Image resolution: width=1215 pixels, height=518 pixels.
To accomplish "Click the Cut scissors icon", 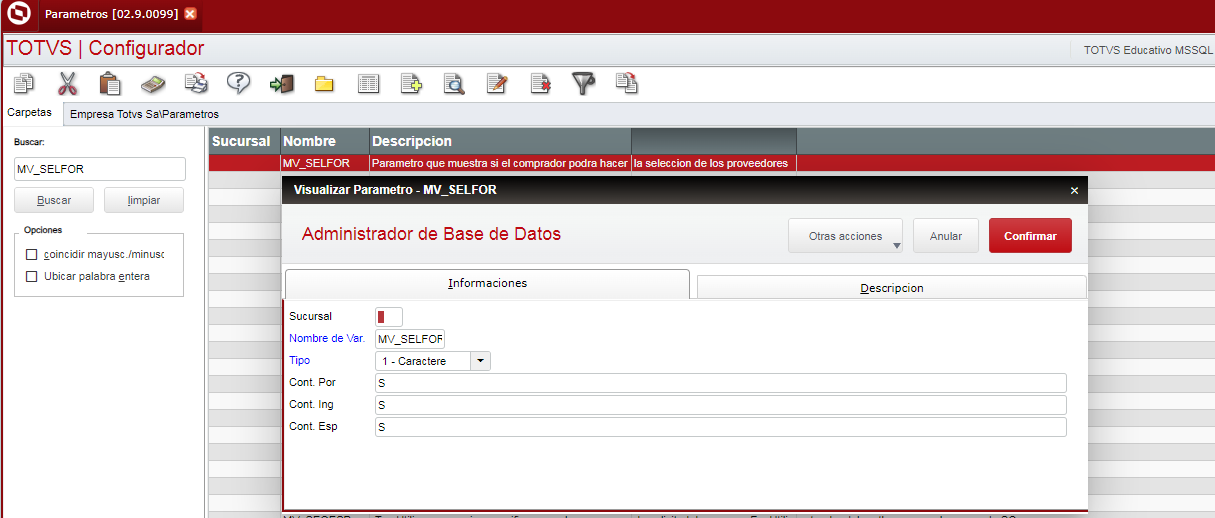I will click(x=67, y=84).
